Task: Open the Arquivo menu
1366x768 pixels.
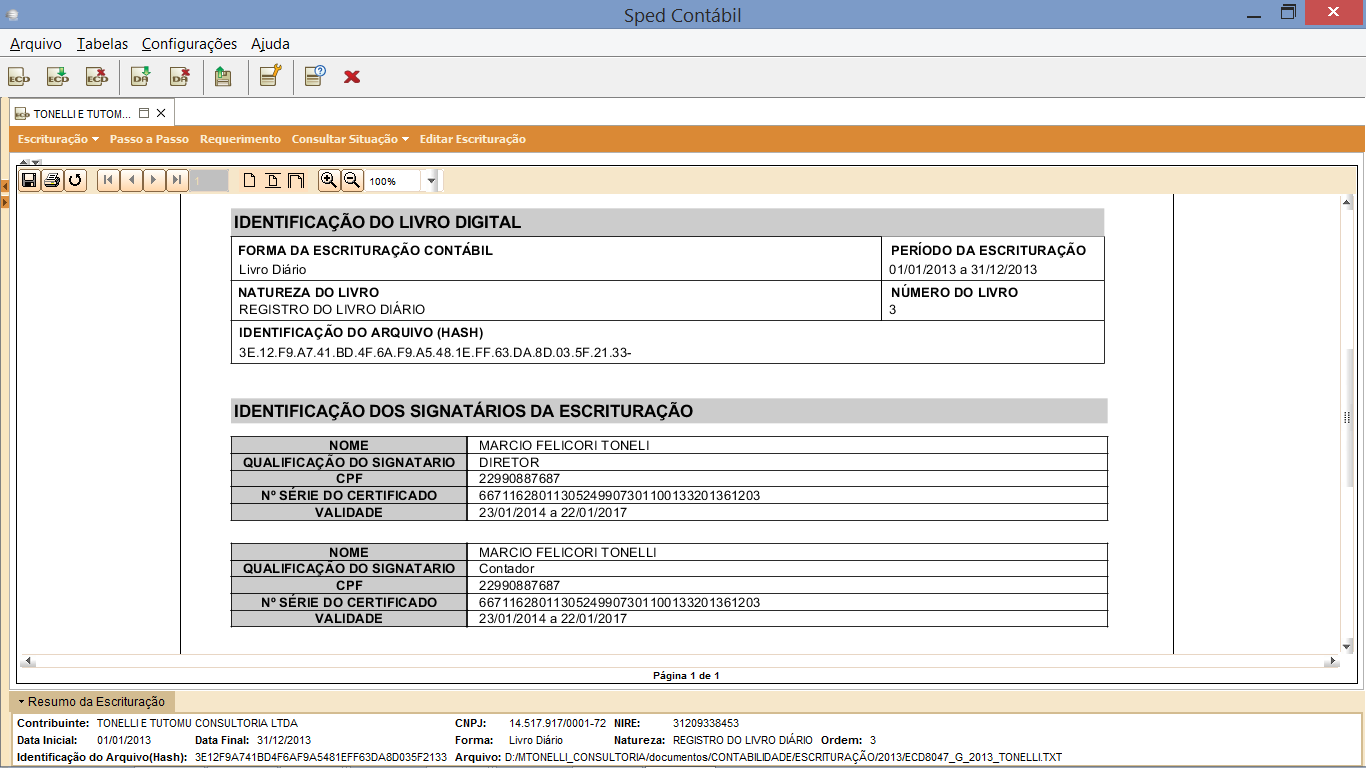Action: pos(36,44)
